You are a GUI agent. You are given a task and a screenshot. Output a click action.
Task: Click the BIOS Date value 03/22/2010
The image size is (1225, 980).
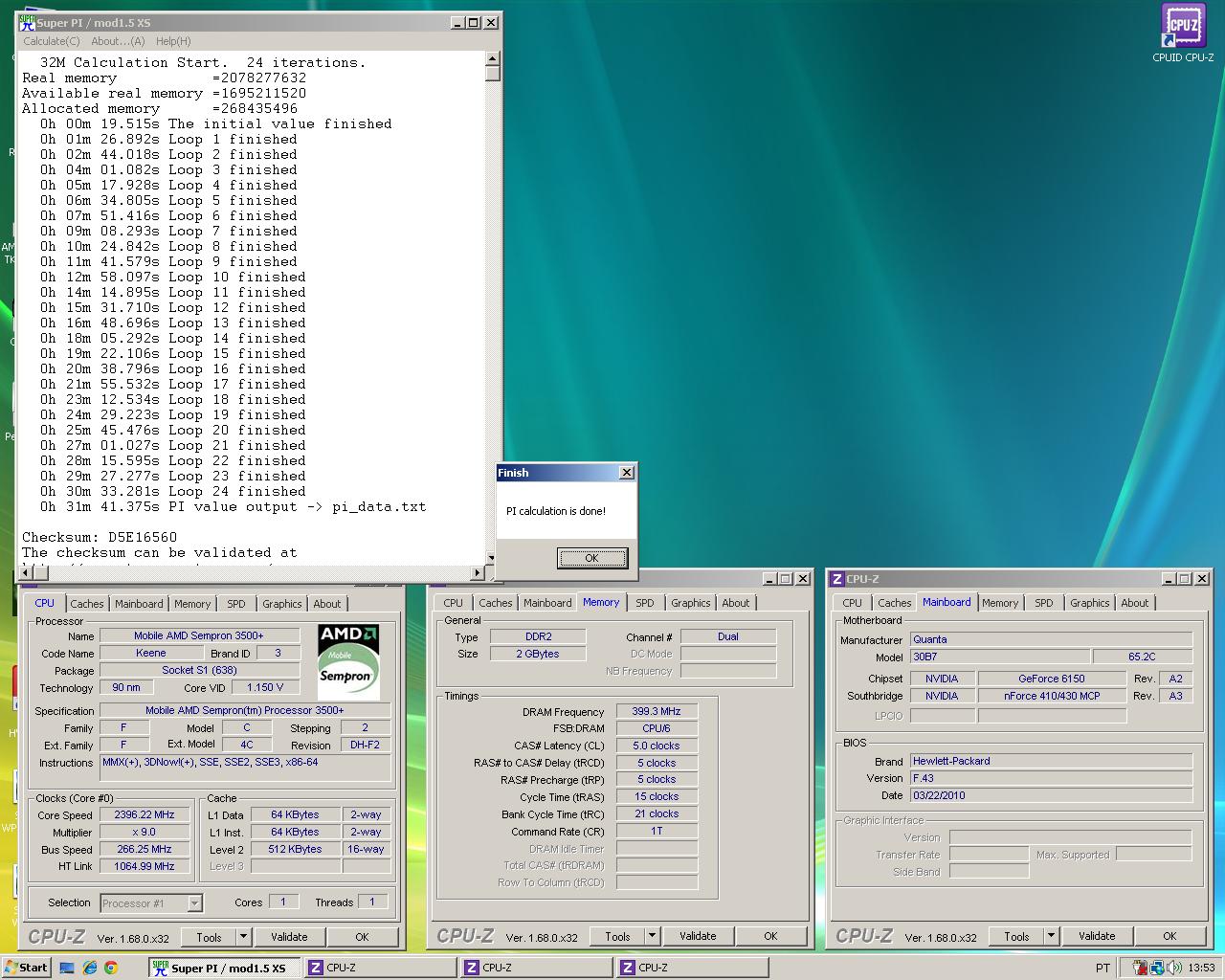(1051, 795)
